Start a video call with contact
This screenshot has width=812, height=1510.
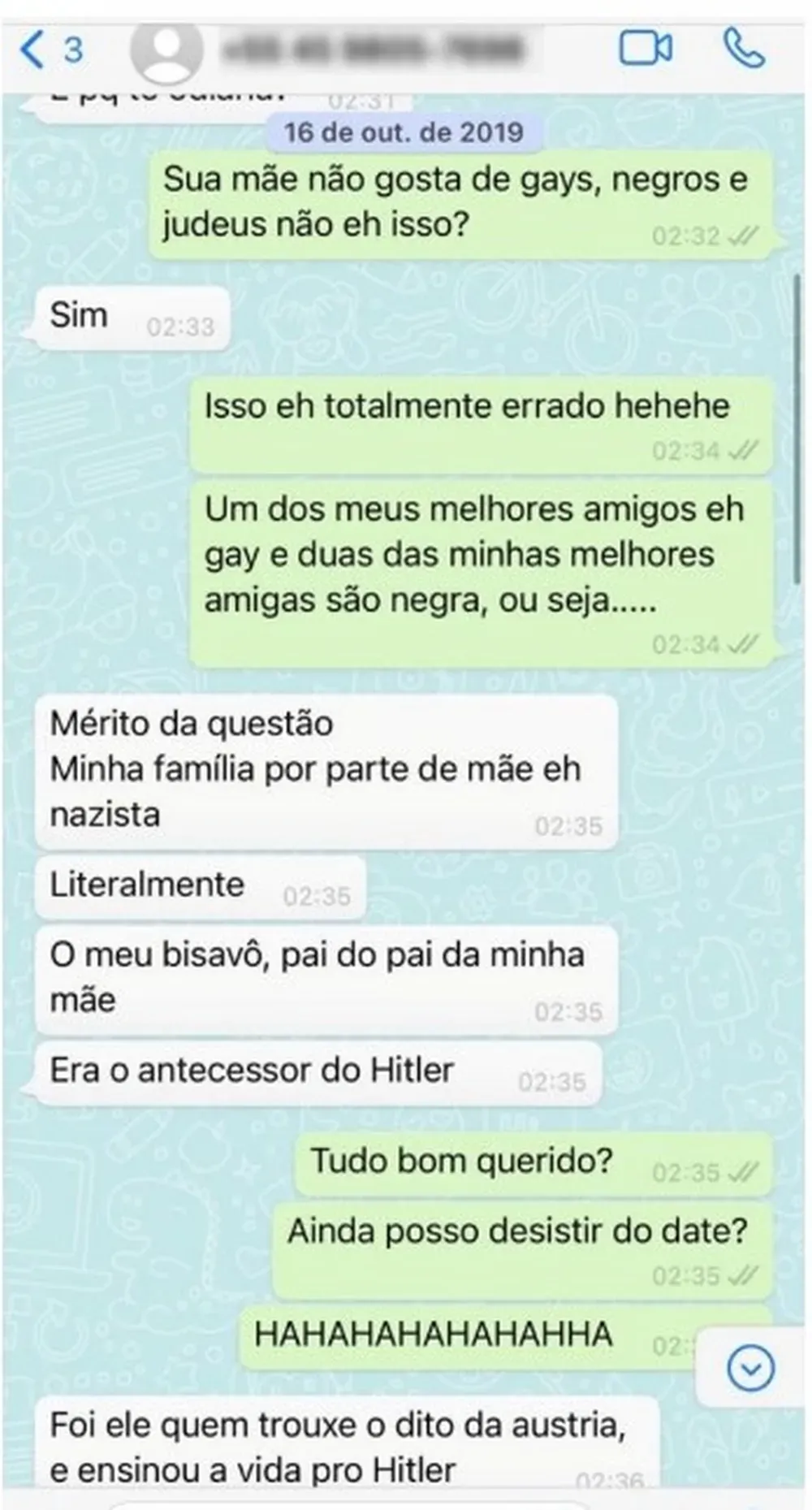646,49
